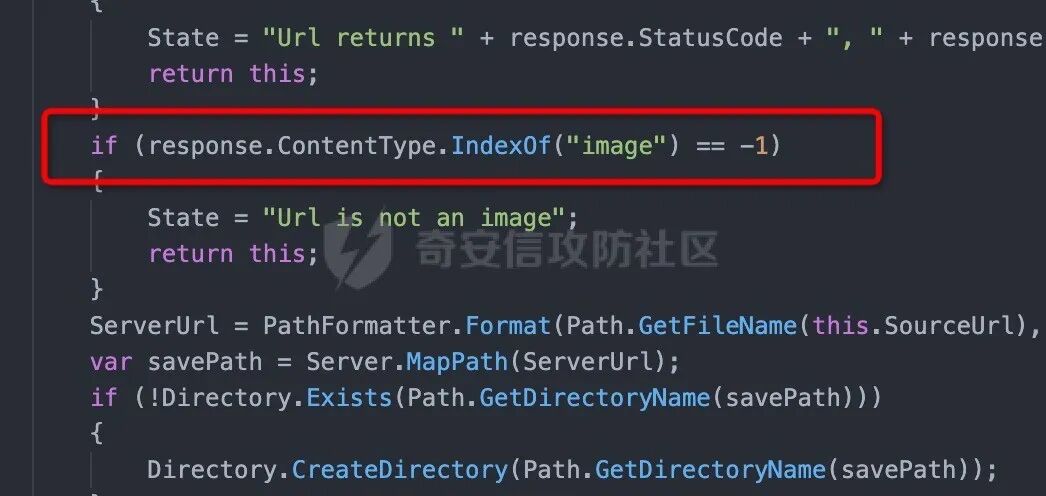Click the "Url is not an image" string
The height and width of the screenshot is (496, 1046).
[x=412, y=217]
